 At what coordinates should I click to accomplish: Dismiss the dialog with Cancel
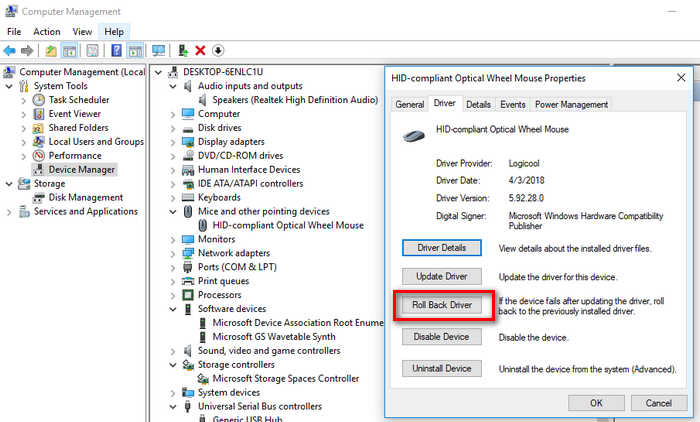[658, 403]
